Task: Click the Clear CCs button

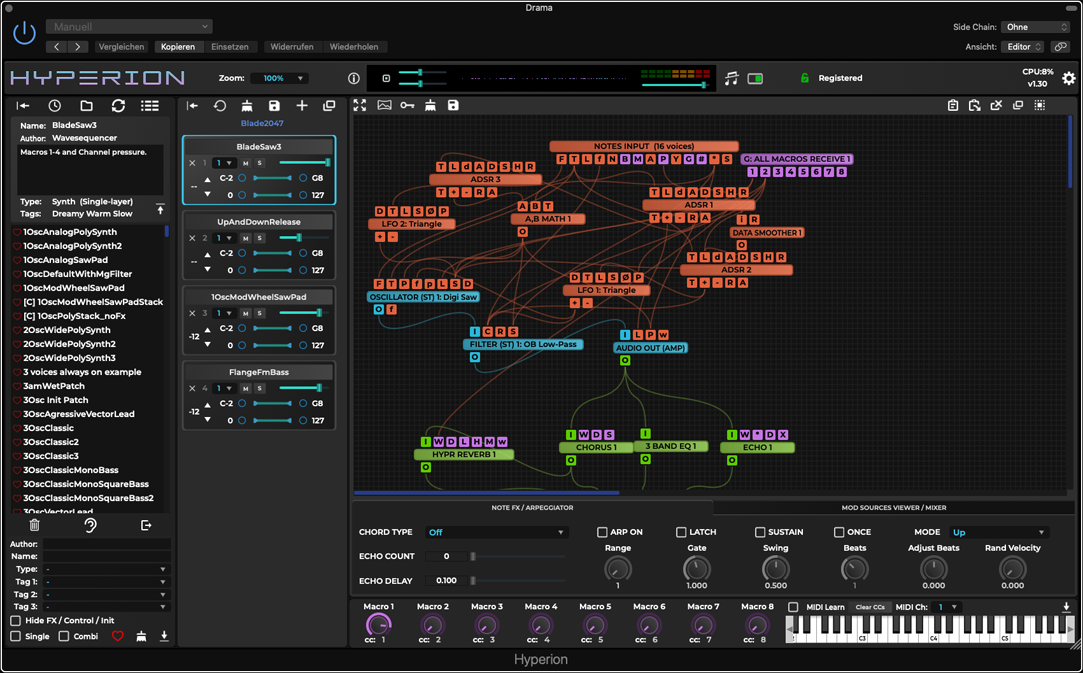Action: click(x=869, y=607)
